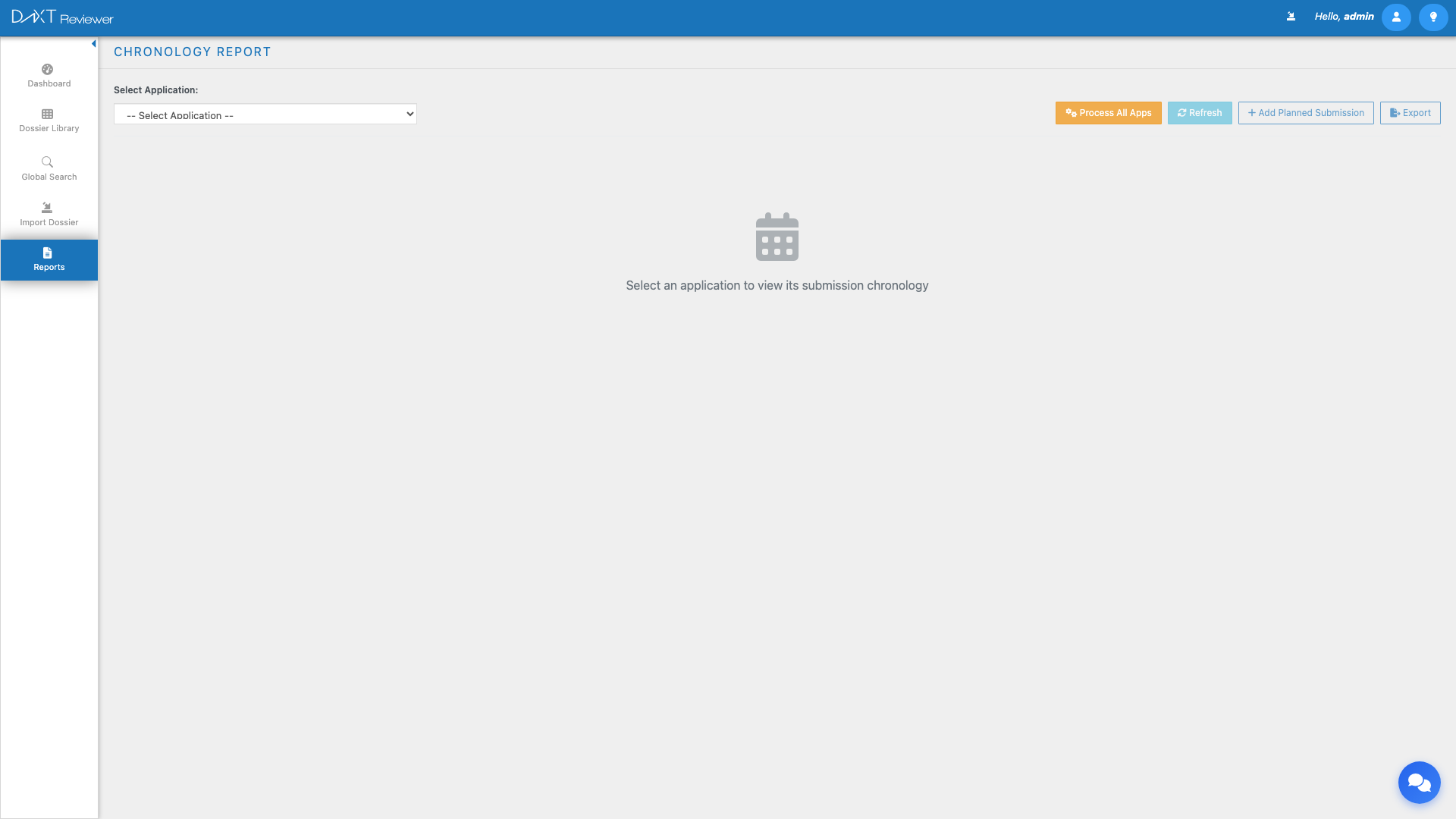Image resolution: width=1456 pixels, height=819 pixels.
Task: Click the Hello, admin text
Action: [x=1344, y=16]
